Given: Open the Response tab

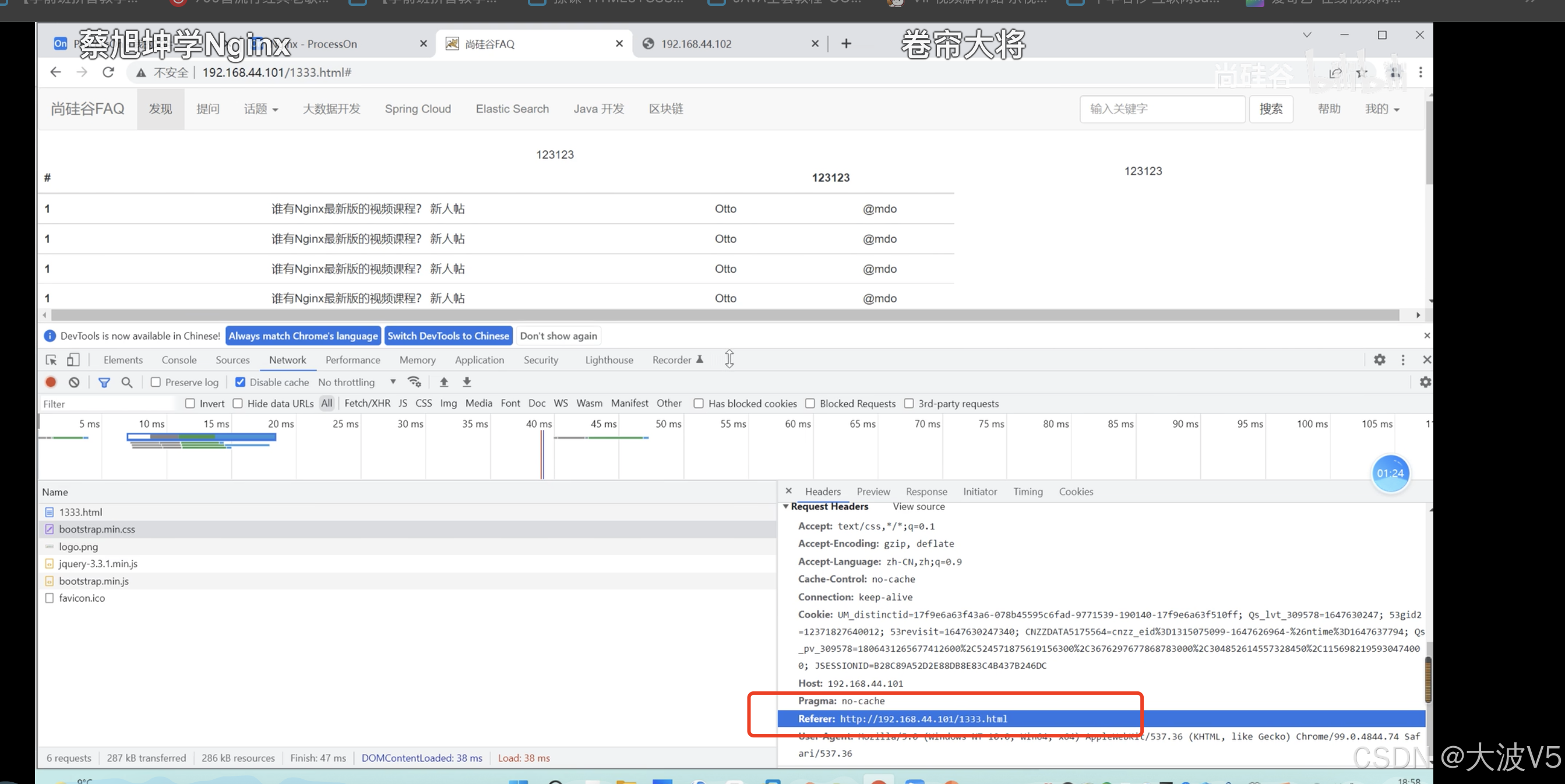Looking at the screenshot, I should tap(926, 491).
